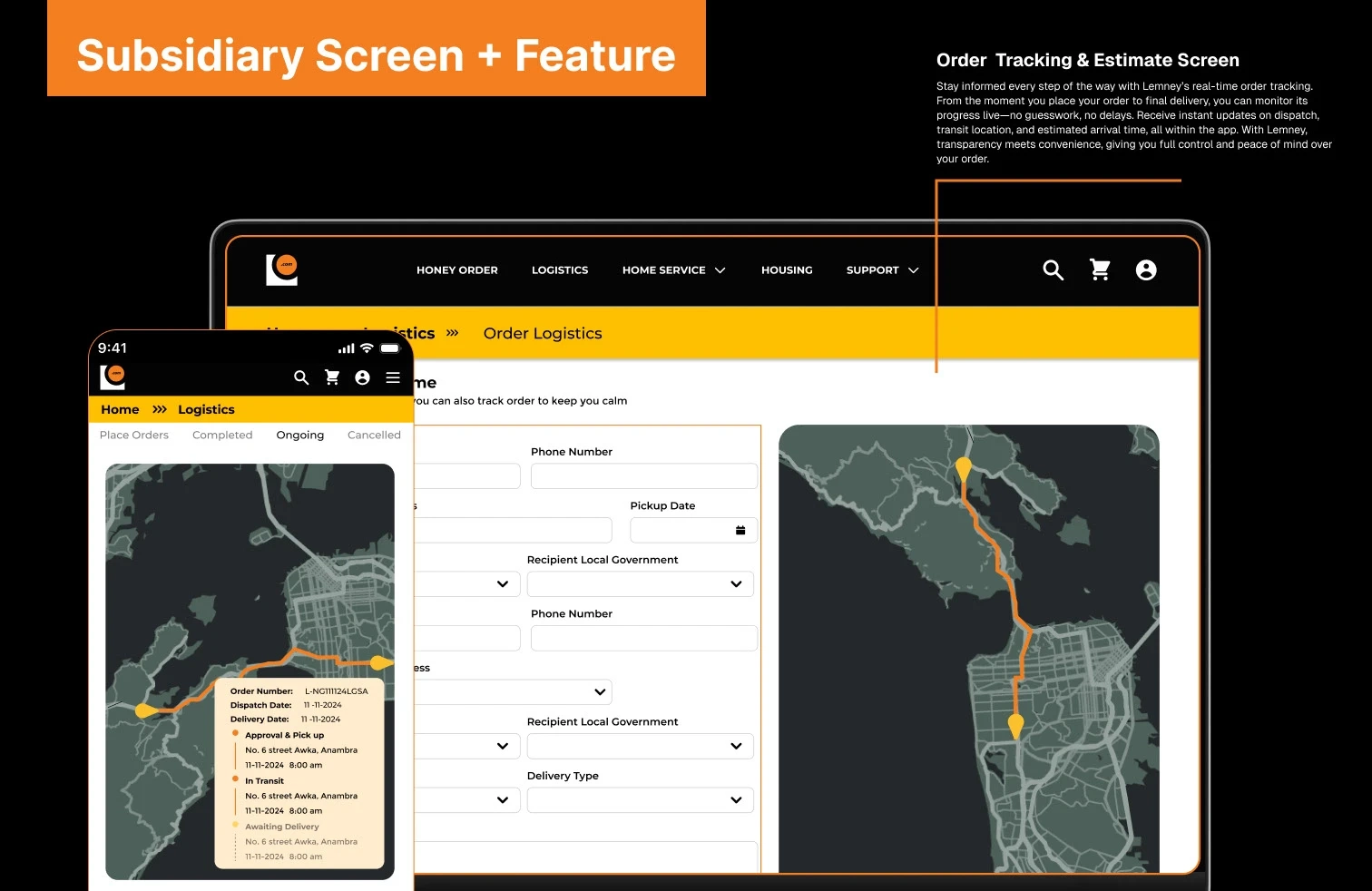Expand the HOME SERVICE dropdown menu
This screenshot has height=891, width=1372.
[673, 270]
